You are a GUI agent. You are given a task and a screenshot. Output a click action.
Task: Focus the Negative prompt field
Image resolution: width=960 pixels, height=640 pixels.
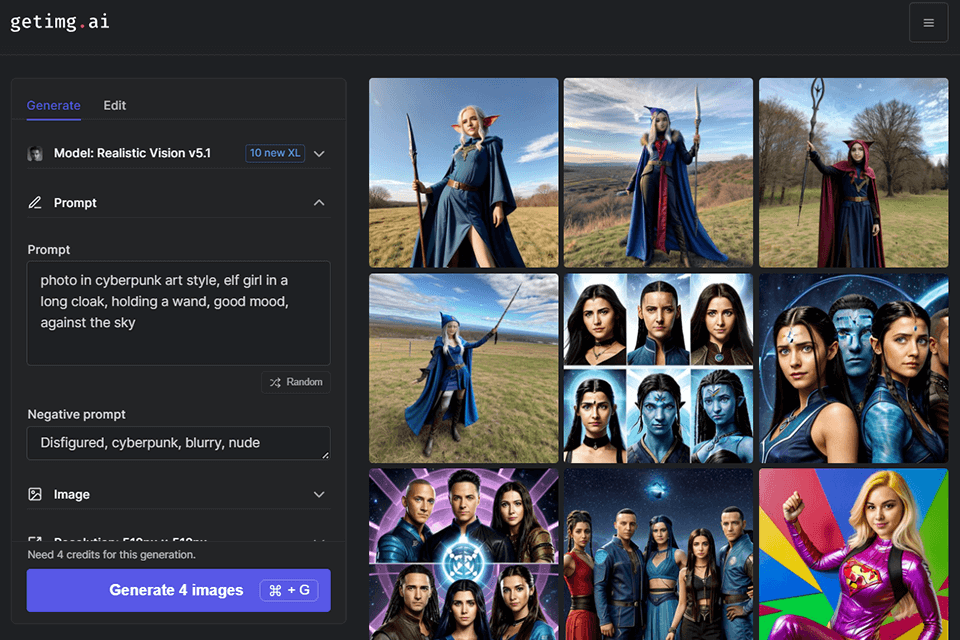tap(178, 443)
